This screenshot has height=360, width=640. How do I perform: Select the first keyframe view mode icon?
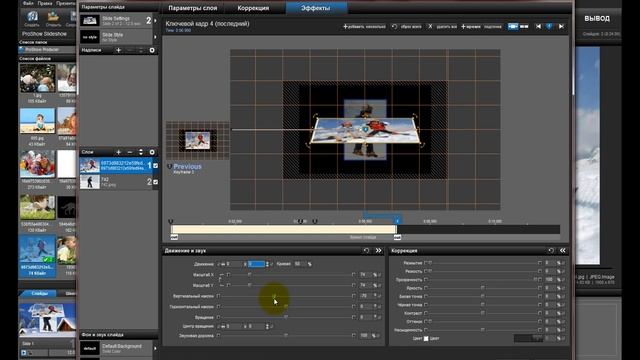pyautogui.click(x=513, y=26)
